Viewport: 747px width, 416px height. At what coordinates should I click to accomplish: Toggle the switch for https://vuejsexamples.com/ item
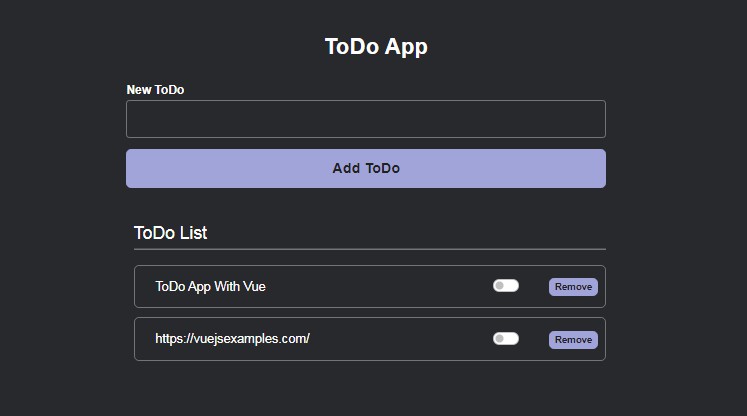click(506, 339)
